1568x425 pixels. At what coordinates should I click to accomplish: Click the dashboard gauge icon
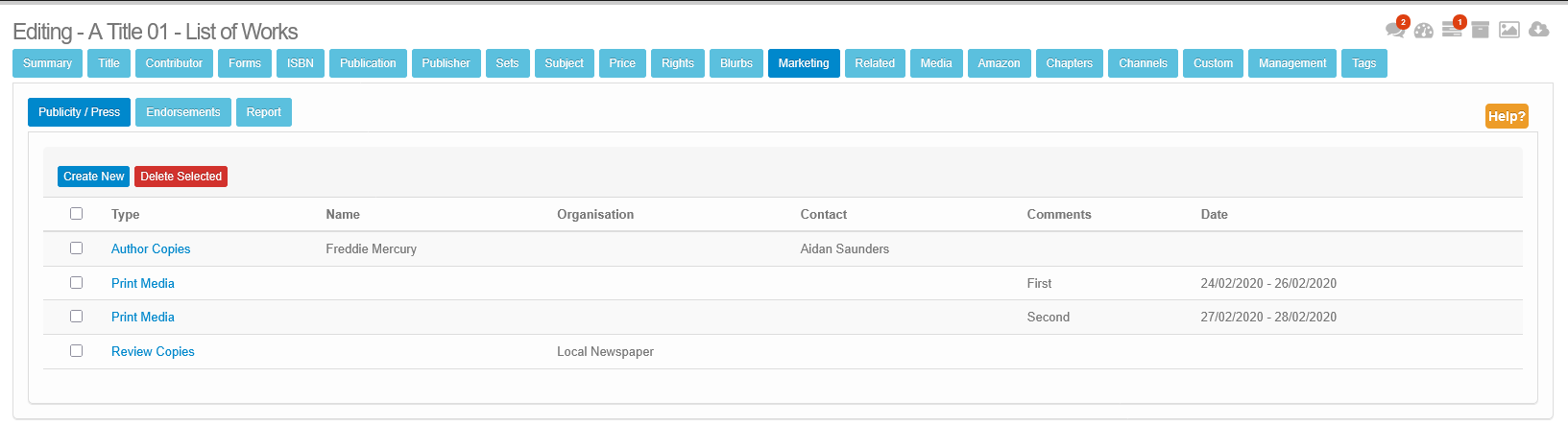click(x=1423, y=31)
